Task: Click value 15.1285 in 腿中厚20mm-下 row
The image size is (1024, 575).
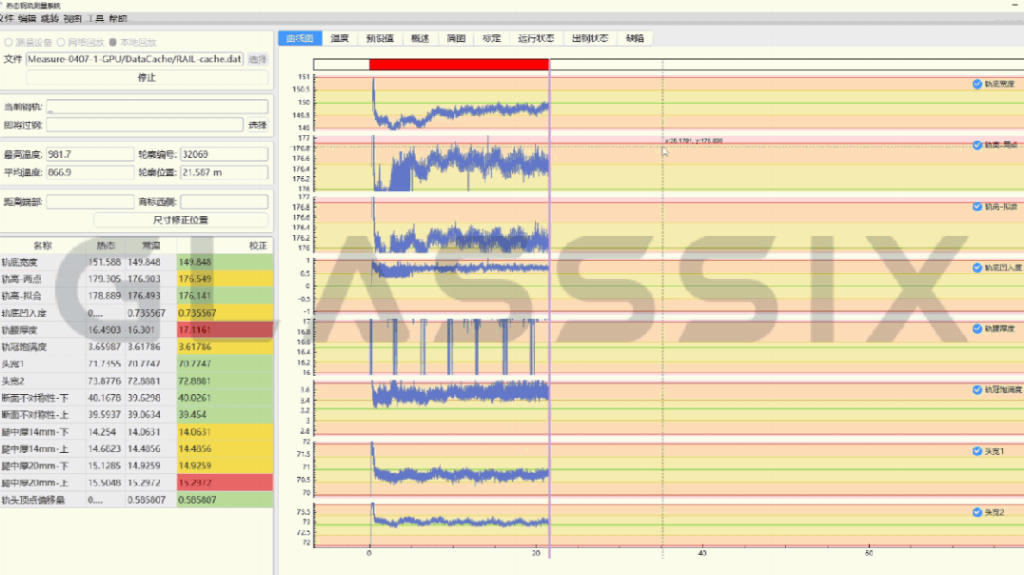Action: point(104,466)
